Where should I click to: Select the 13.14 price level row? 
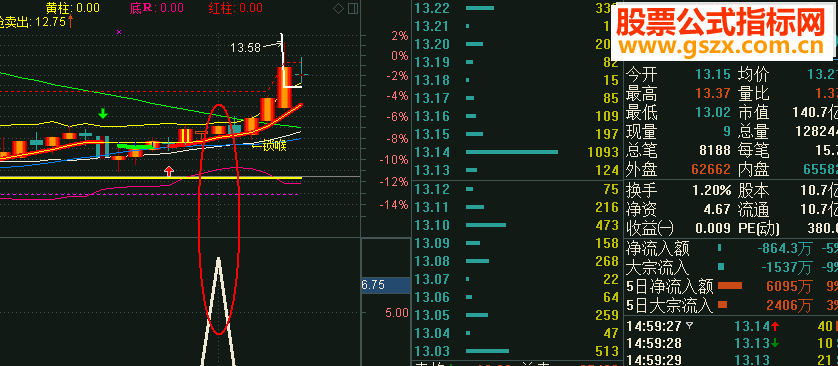tap(517, 153)
